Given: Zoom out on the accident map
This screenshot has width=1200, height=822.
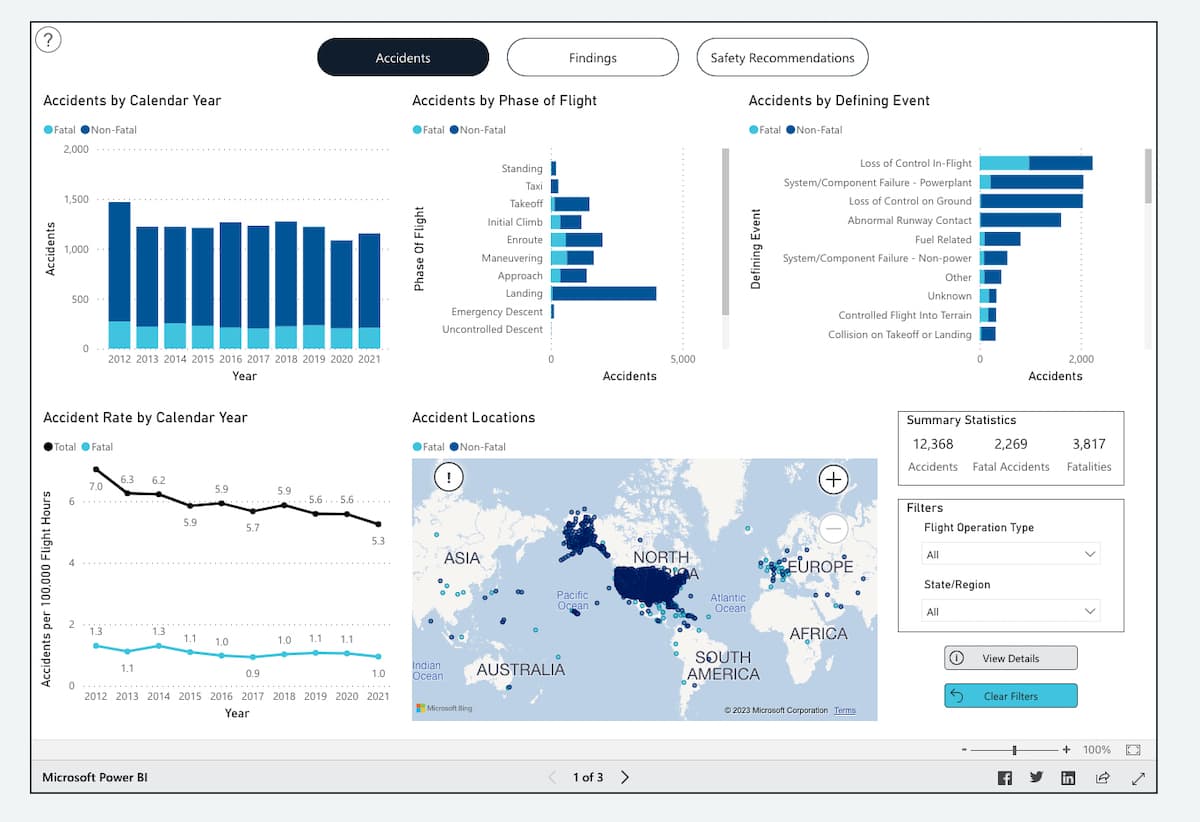Looking at the screenshot, I should pyautogui.click(x=833, y=527).
